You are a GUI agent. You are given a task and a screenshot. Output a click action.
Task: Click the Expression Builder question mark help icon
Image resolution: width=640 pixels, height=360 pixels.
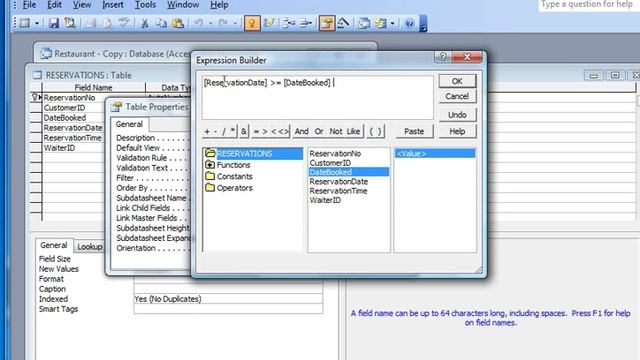443,57
